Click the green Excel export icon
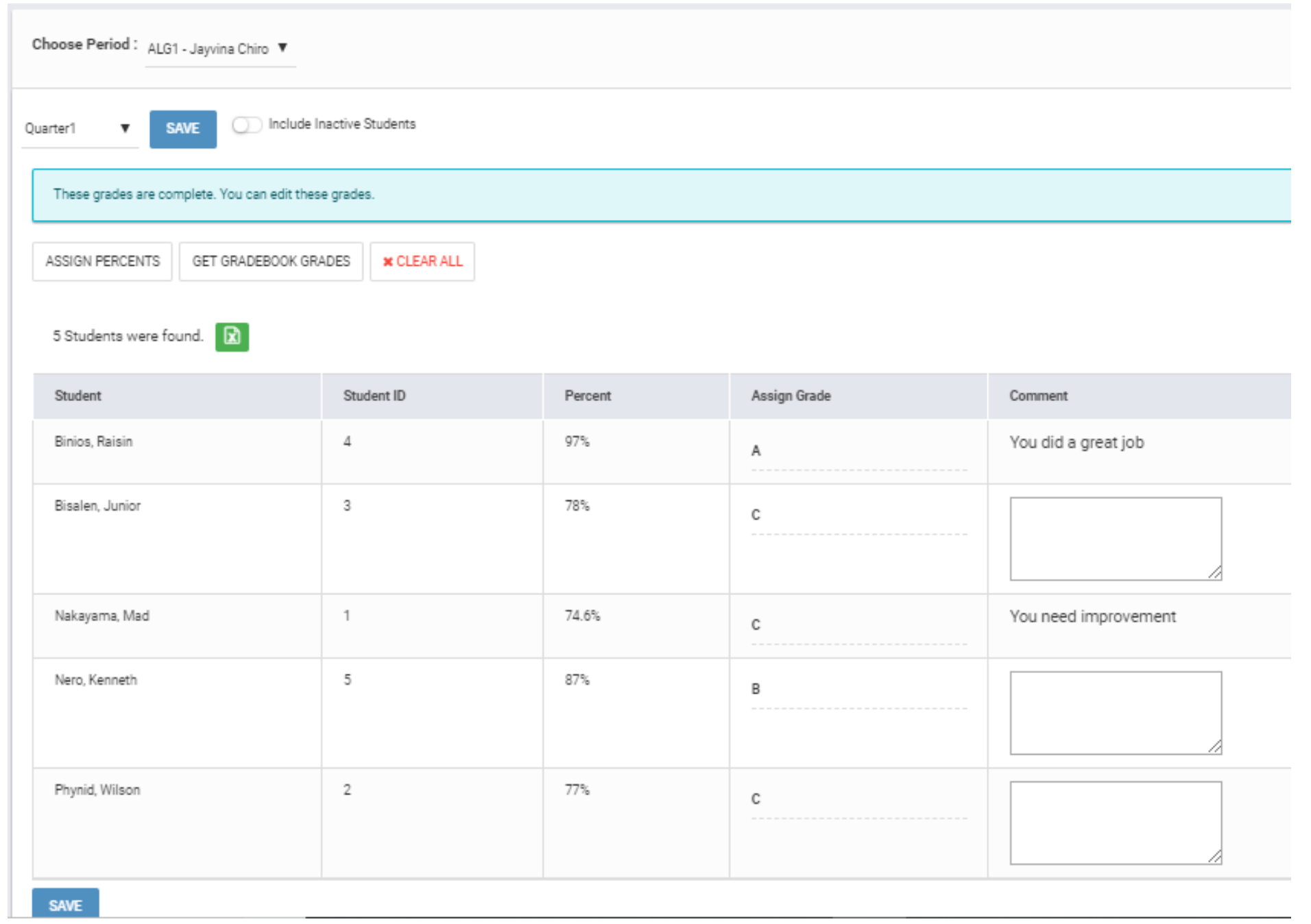Screen dimensions: 1311x924 click(232, 337)
